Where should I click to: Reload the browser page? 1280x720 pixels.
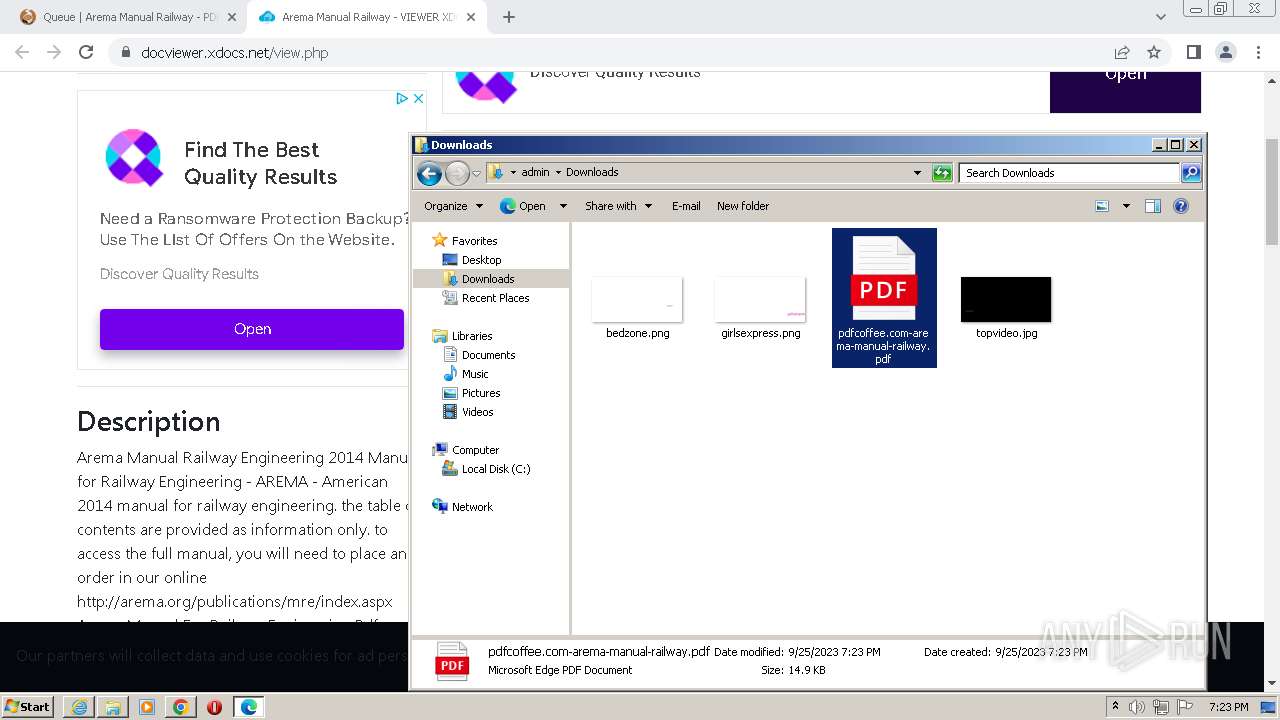point(86,52)
